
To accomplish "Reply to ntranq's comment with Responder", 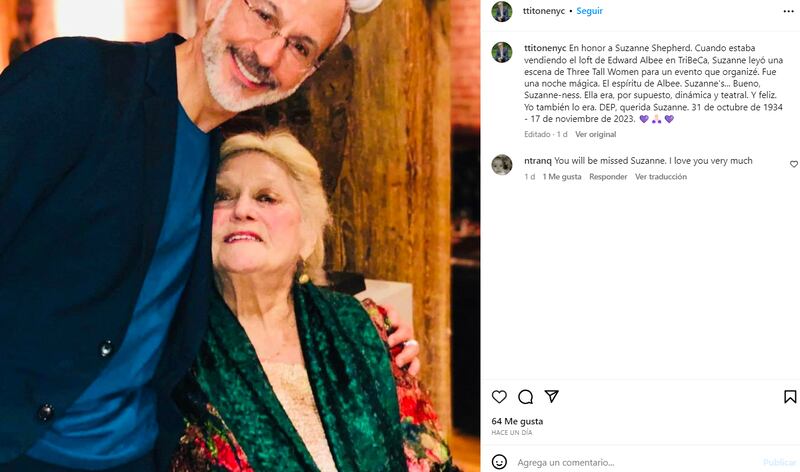I will click(608, 177).
